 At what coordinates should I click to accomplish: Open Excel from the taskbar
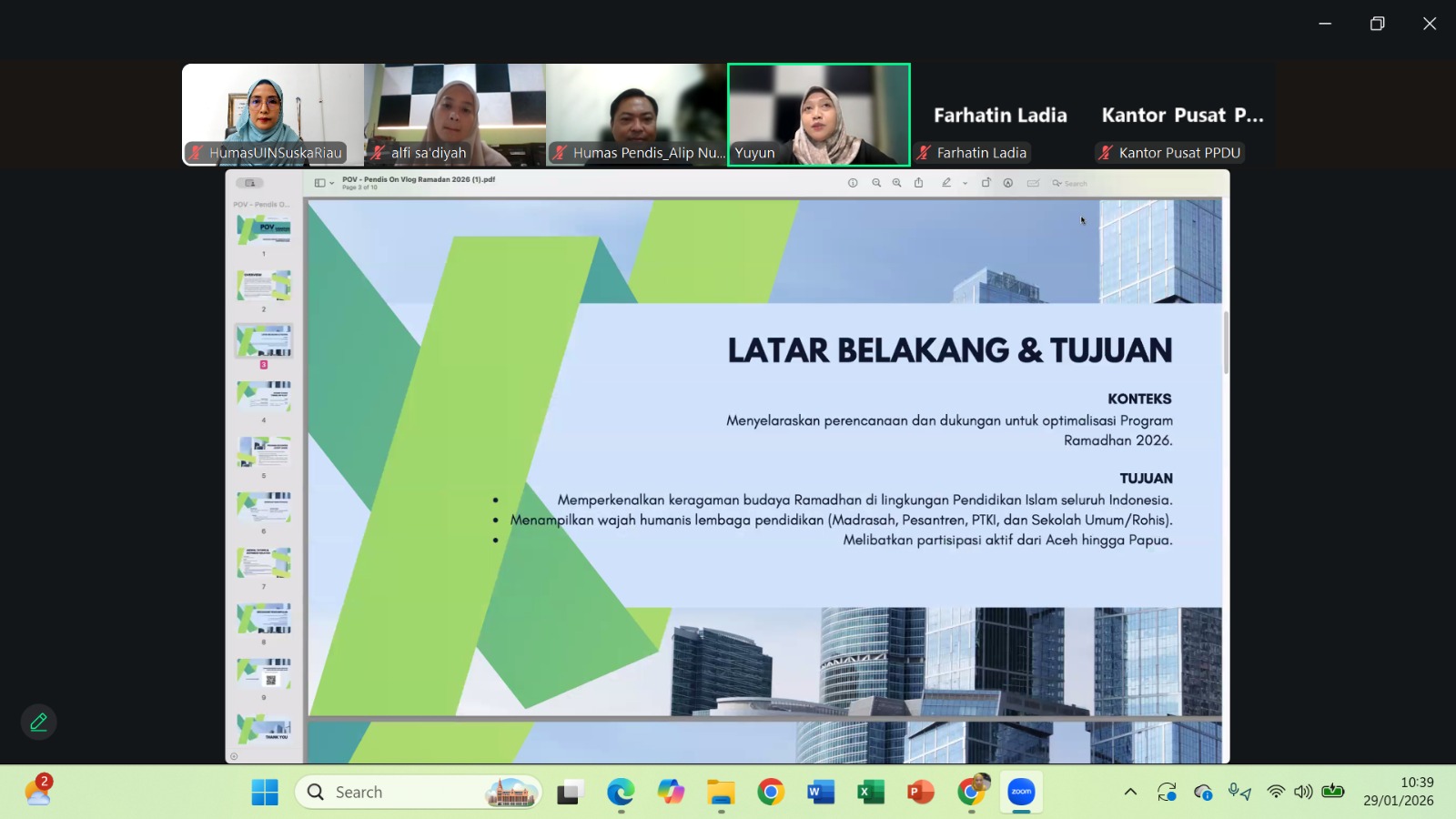click(870, 793)
